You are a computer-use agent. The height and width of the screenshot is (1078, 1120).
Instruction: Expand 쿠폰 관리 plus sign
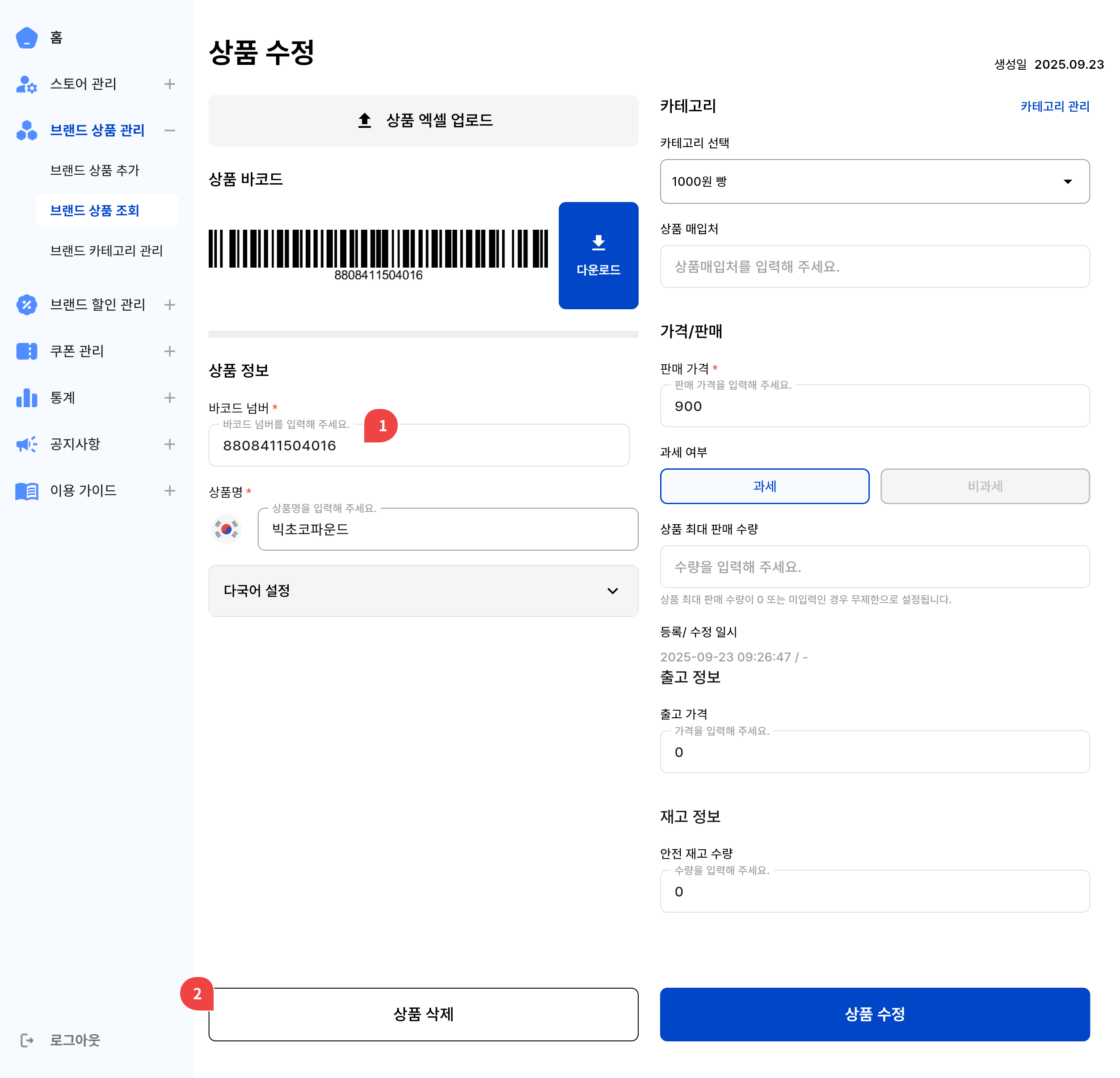pos(170,351)
